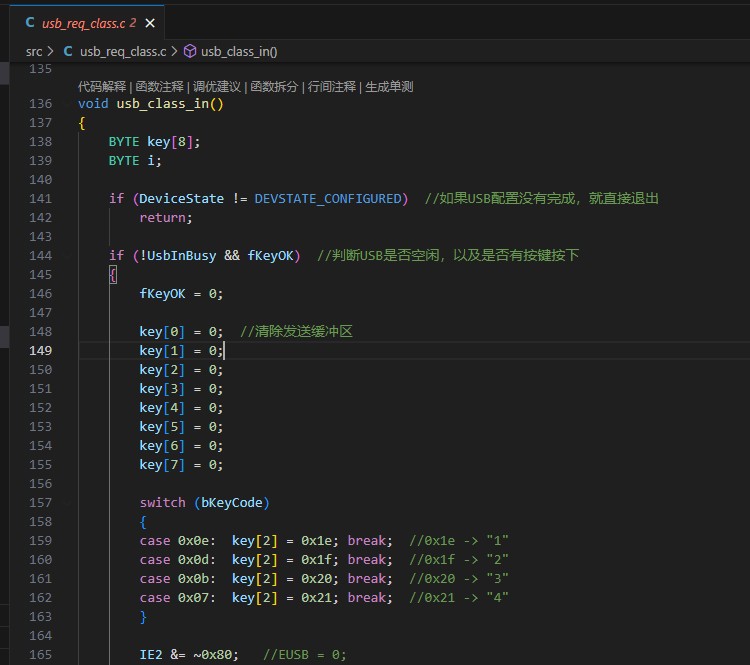This screenshot has width=750, height=665.
Task: Click opening brace on line 145
Action: tap(113, 275)
